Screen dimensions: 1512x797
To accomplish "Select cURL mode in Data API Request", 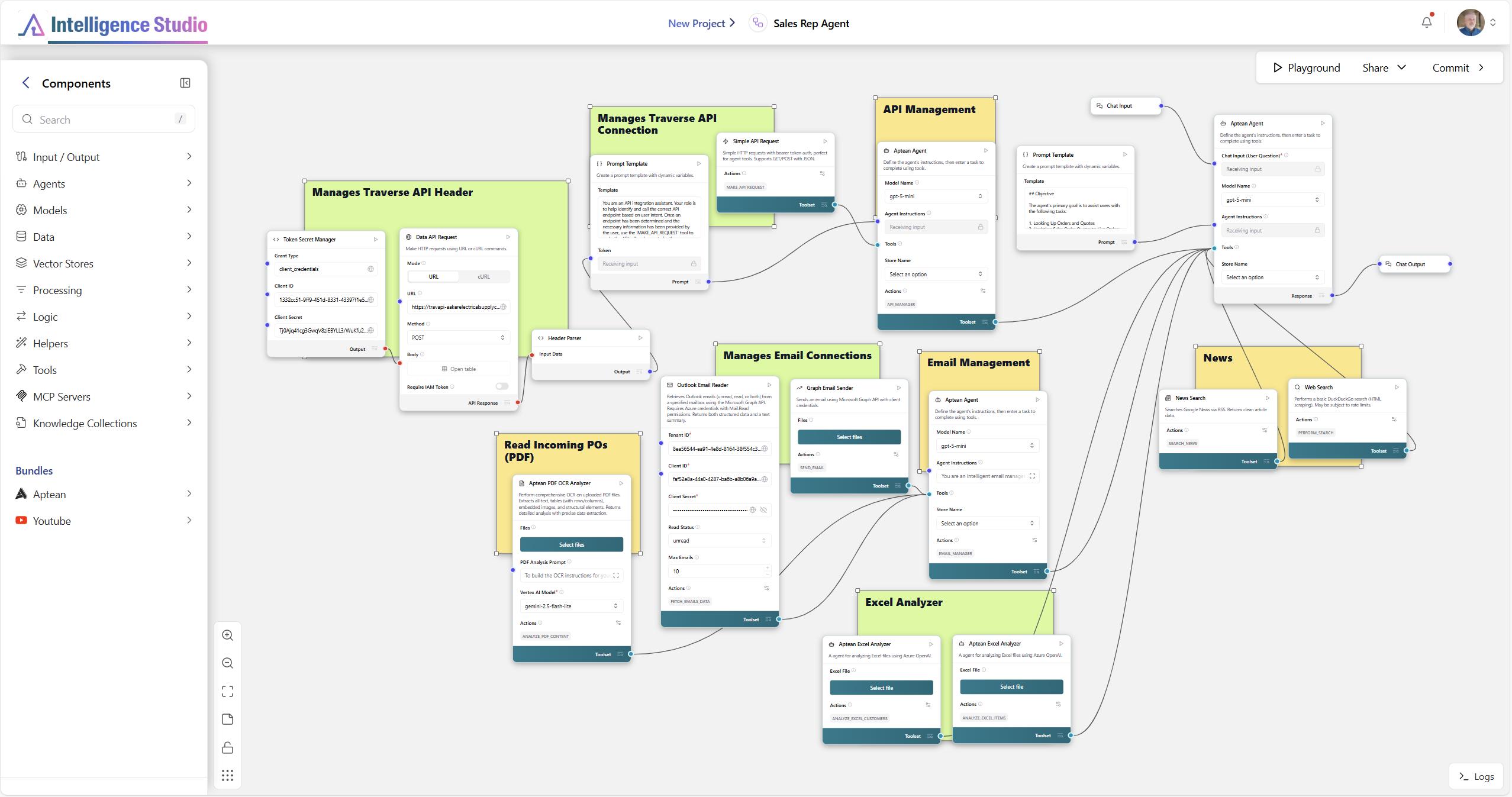I will click(x=483, y=276).
